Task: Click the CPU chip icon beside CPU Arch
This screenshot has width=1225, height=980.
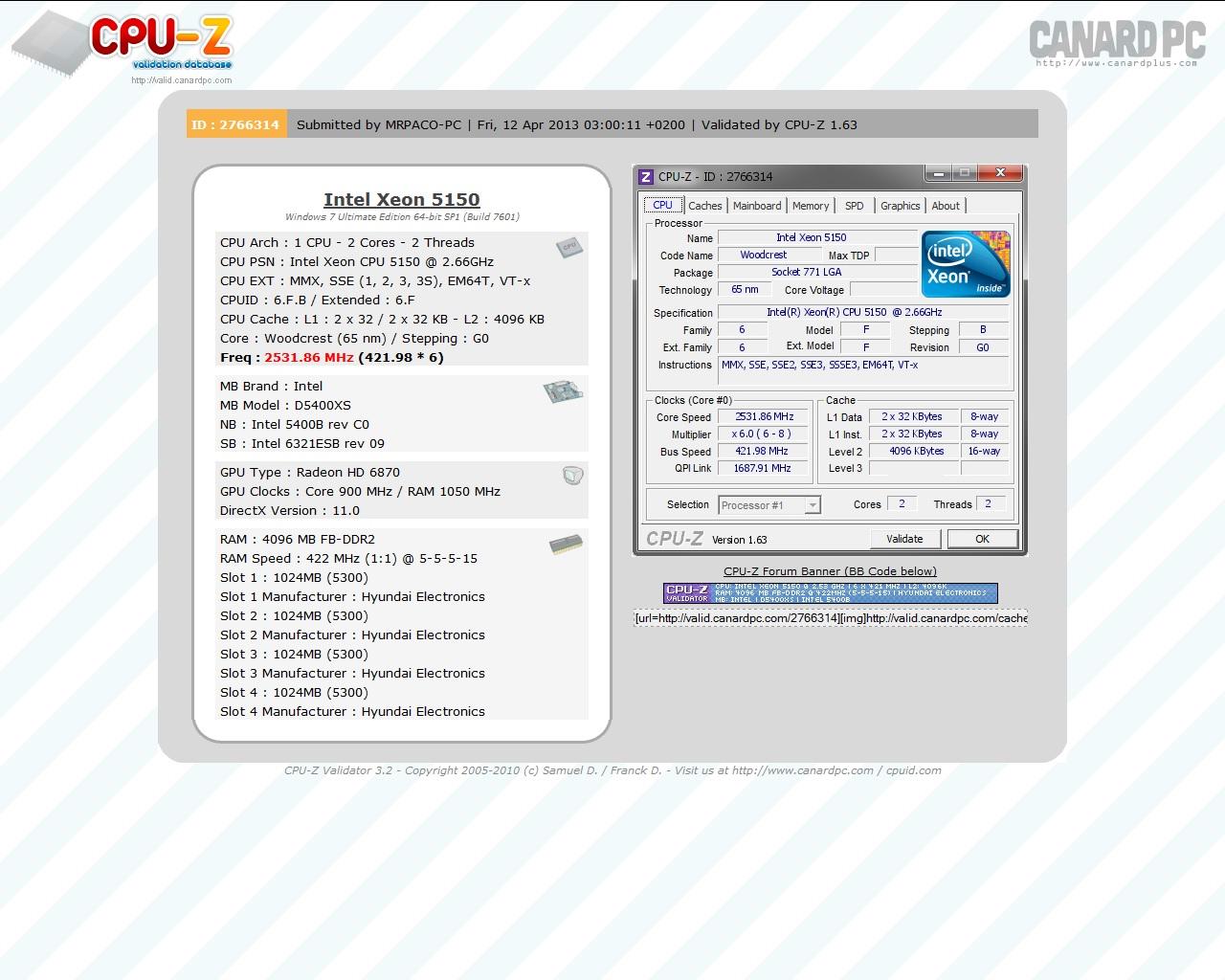Action: [x=569, y=247]
